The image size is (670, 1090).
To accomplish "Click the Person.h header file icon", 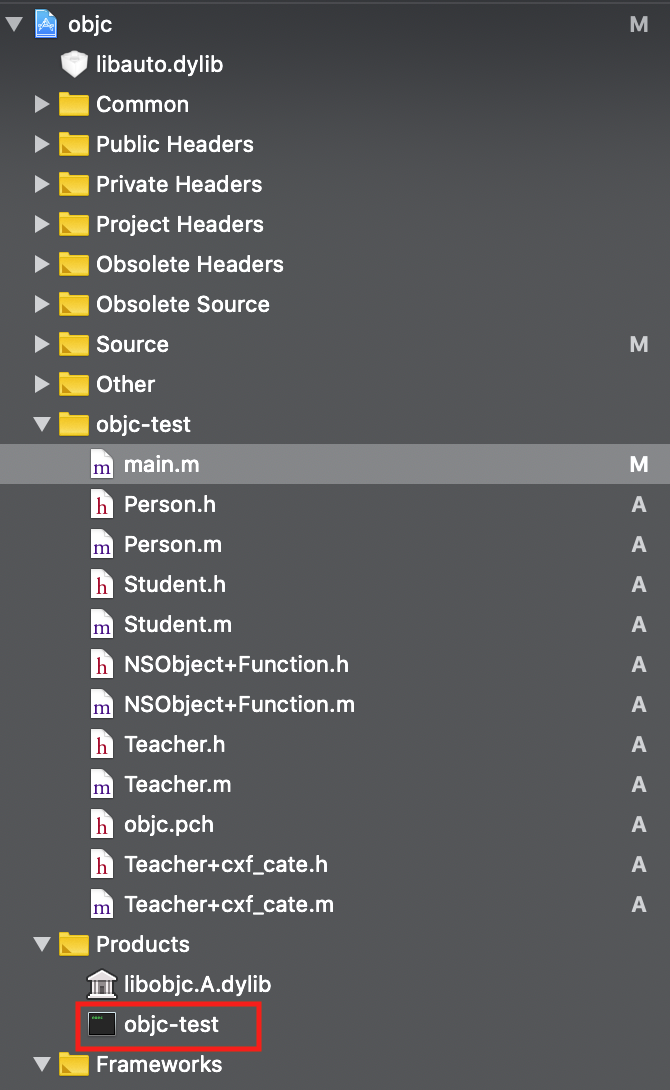I will point(101,505).
